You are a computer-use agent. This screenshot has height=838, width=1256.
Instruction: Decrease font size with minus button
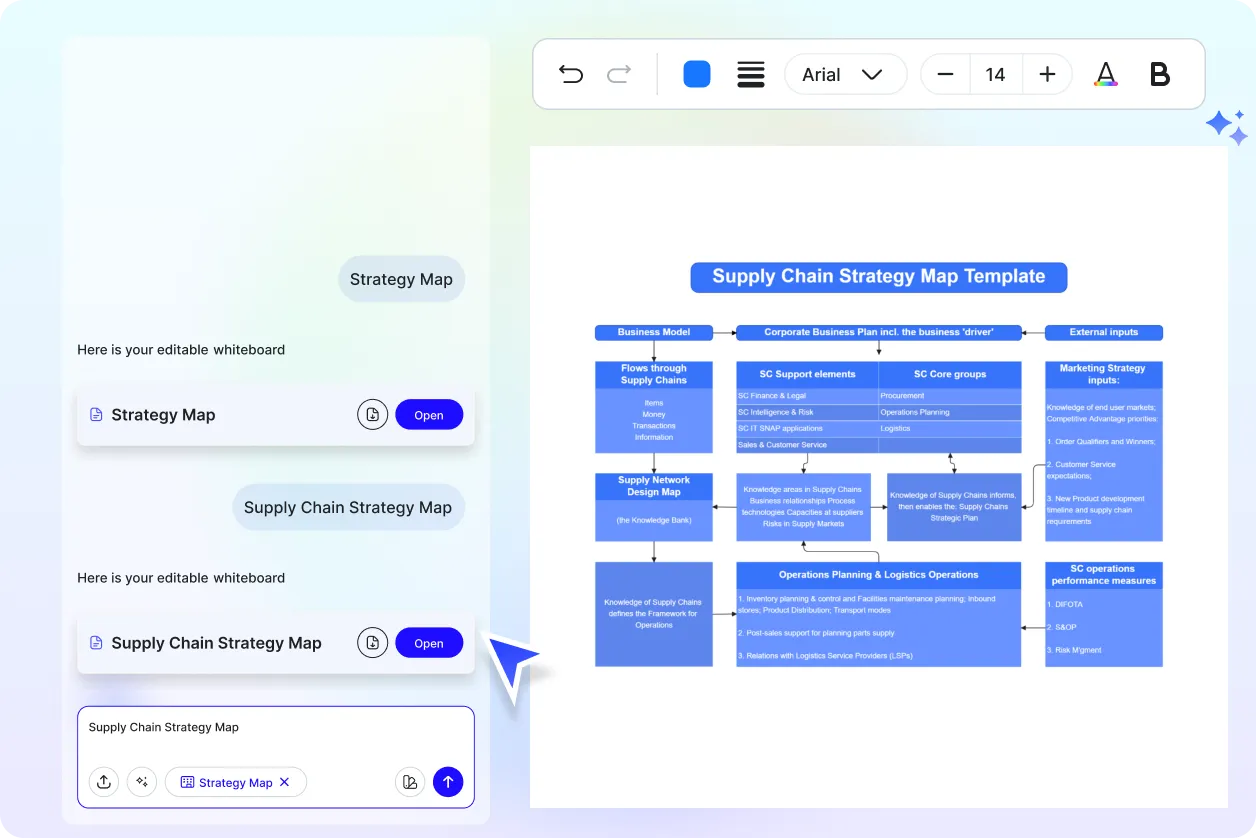[945, 74]
